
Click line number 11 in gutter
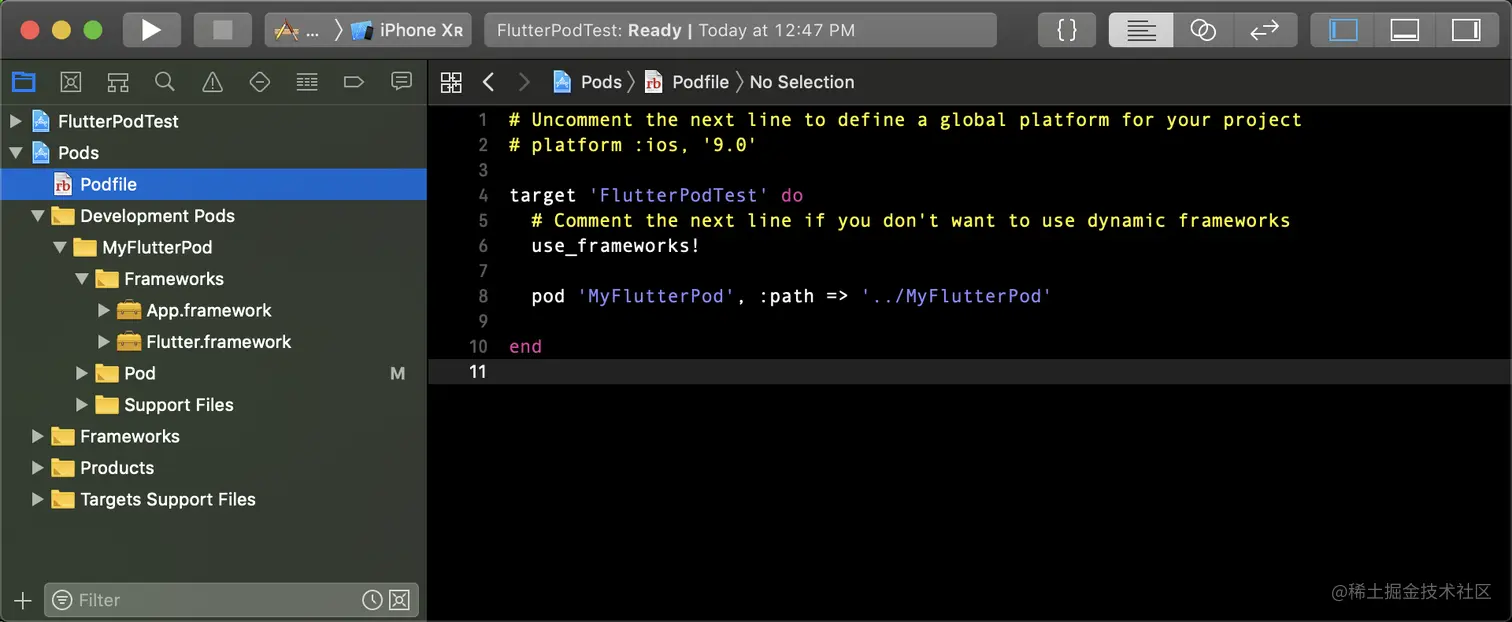477,371
